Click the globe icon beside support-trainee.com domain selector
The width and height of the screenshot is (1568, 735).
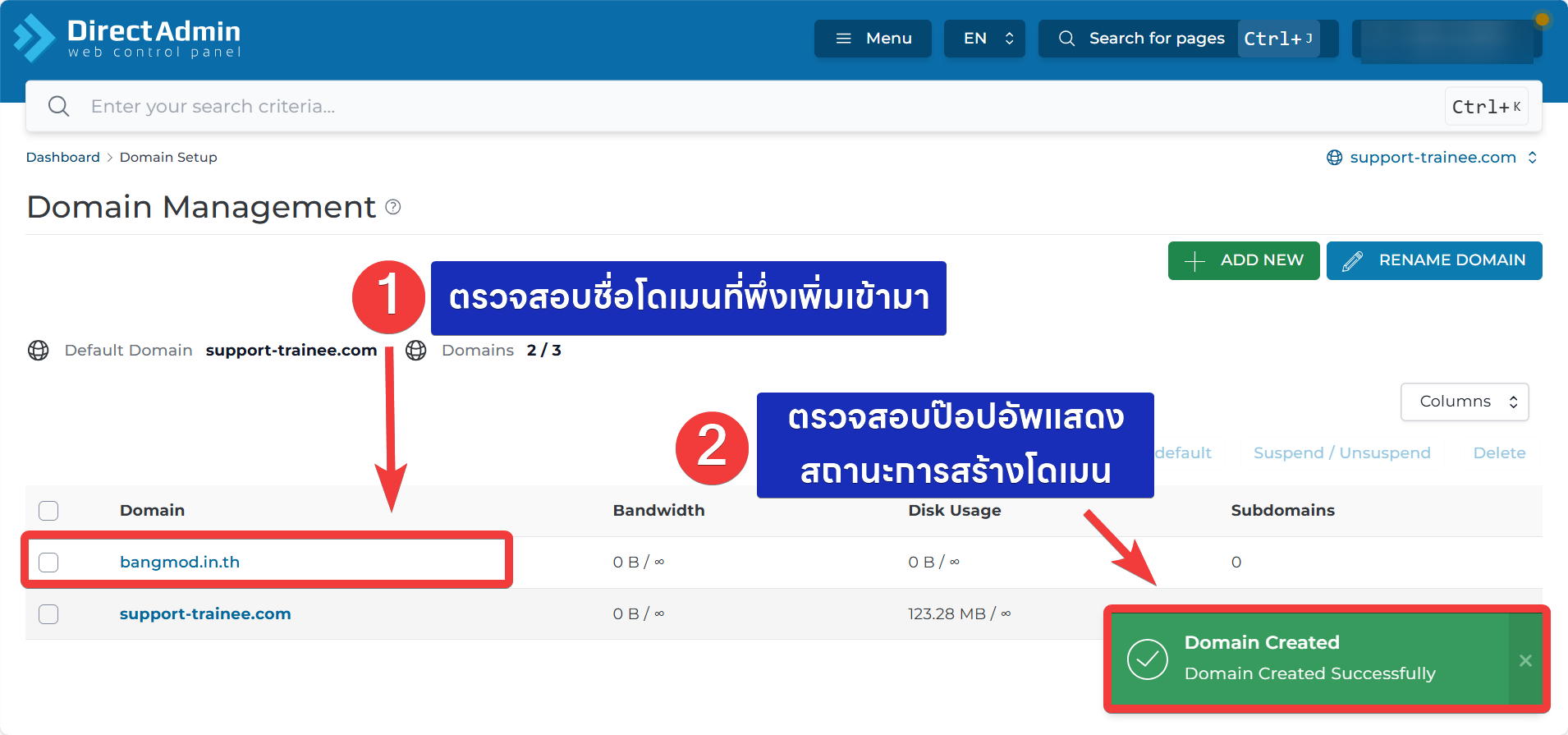[x=1335, y=158]
